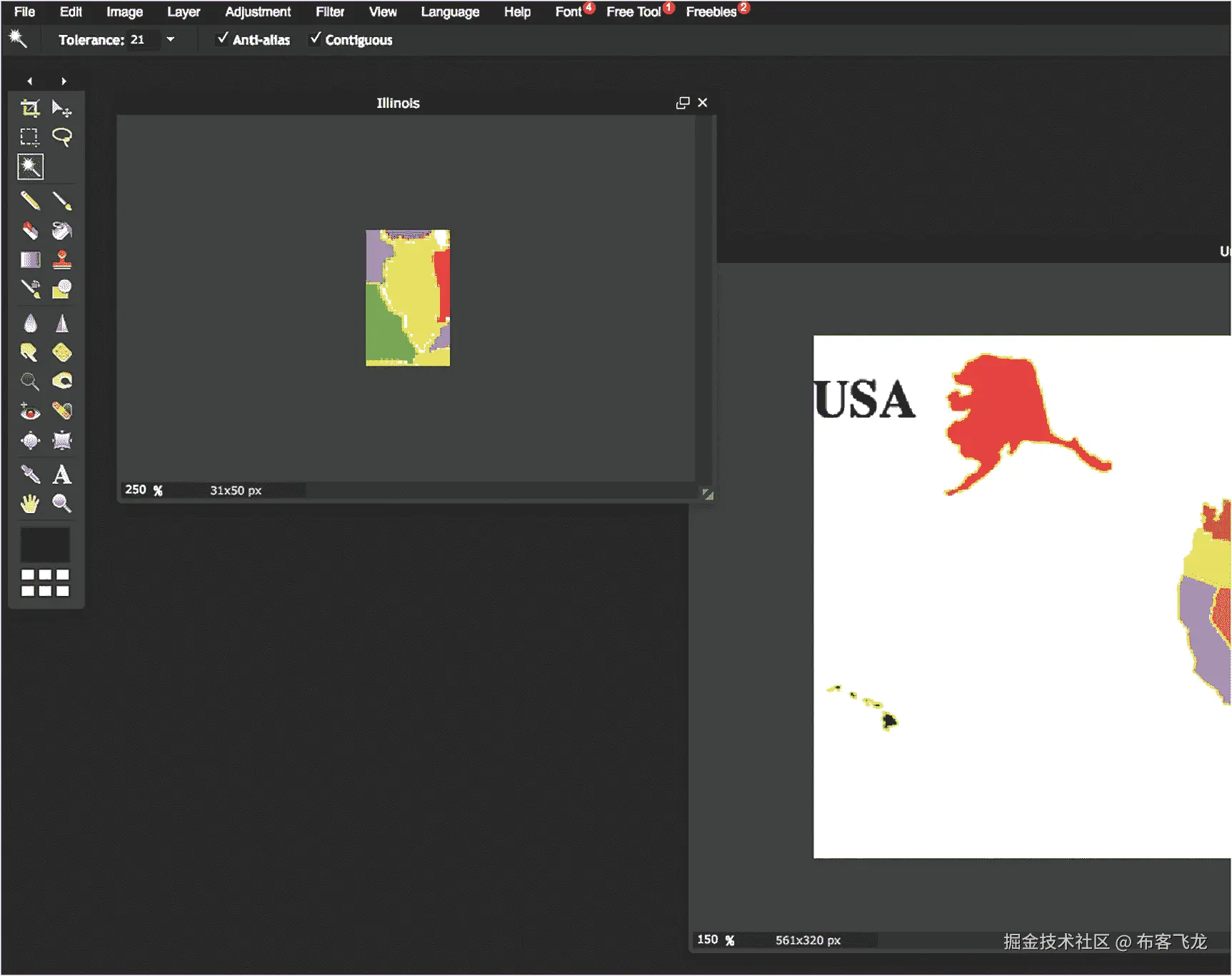Image resolution: width=1232 pixels, height=976 pixels.
Task: Select the Smudge tool
Action: click(30, 352)
